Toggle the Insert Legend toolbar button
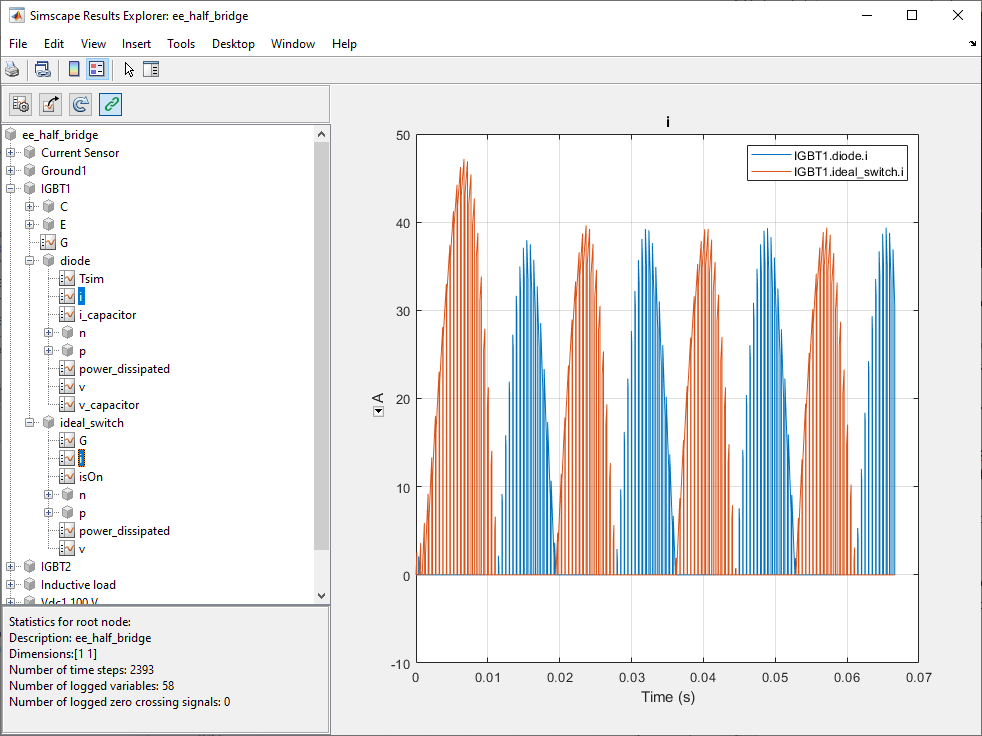The width and height of the screenshot is (982, 736). (97, 69)
